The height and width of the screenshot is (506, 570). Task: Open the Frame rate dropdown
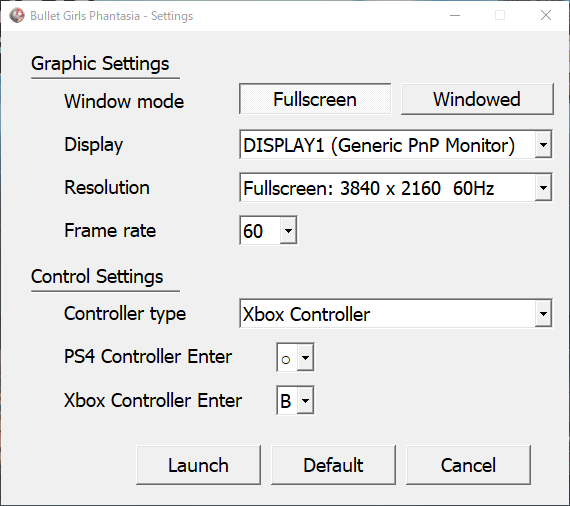pyautogui.click(x=268, y=230)
